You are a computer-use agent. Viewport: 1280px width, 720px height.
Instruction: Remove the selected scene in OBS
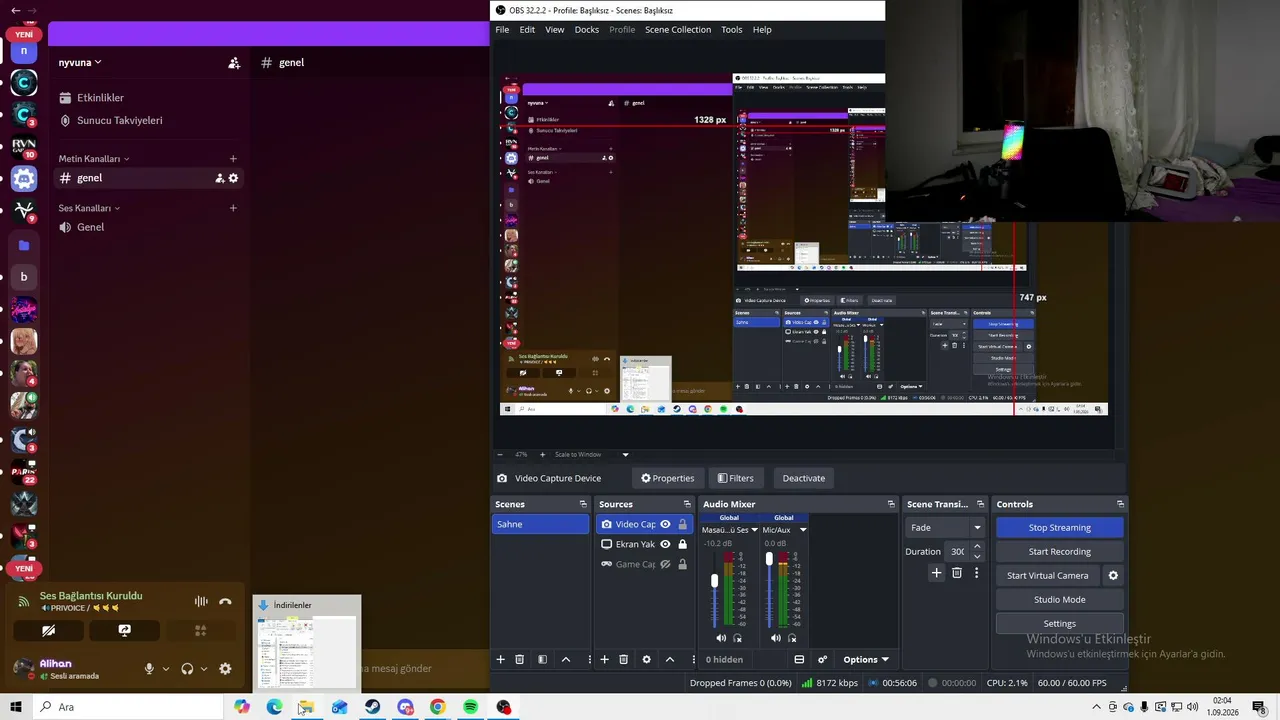pyautogui.click(x=519, y=659)
